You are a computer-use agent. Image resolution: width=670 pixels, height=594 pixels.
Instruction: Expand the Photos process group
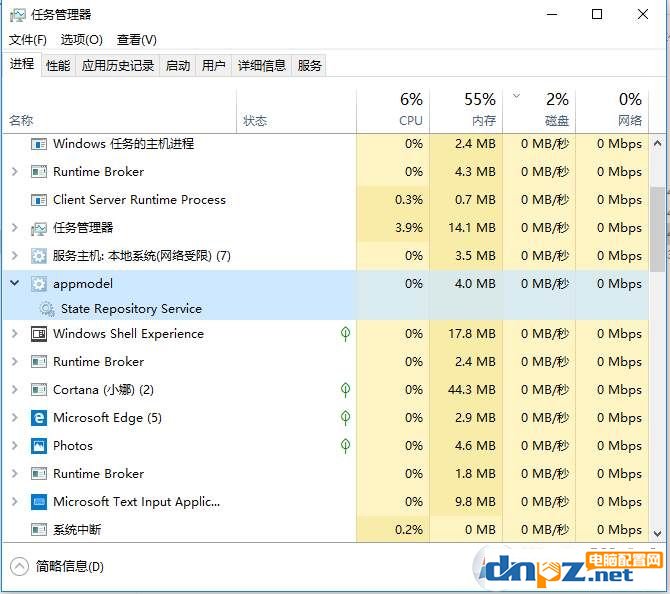pyautogui.click(x=15, y=446)
